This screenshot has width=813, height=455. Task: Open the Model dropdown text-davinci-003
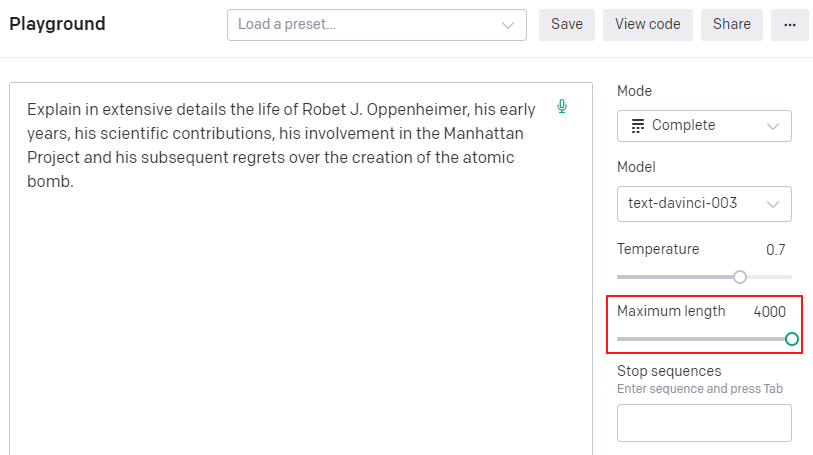704,203
